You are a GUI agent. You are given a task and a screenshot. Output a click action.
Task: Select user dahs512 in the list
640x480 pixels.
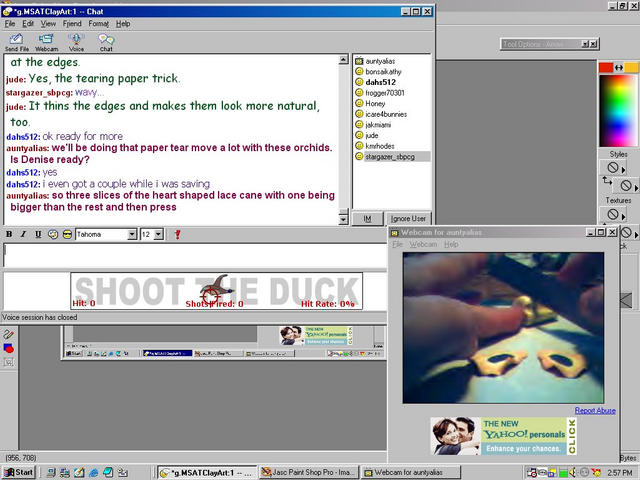coord(380,82)
